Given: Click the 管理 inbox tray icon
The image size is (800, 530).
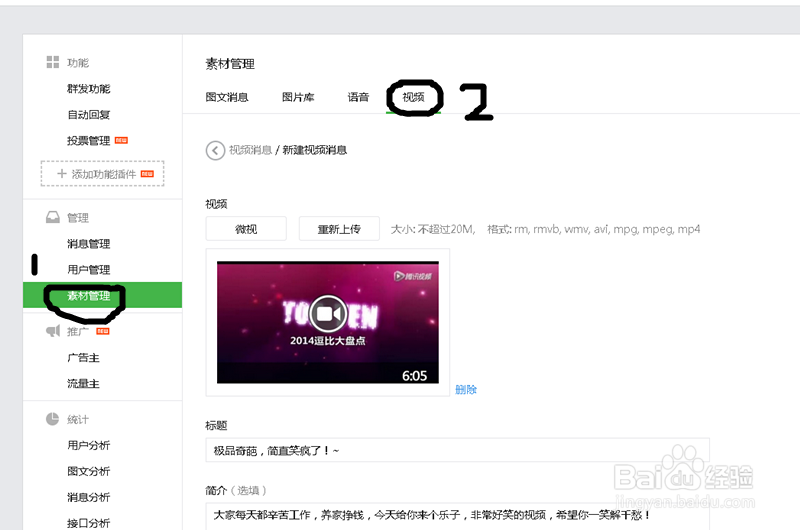Looking at the screenshot, I should pyautogui.click(x=53, y=217).
